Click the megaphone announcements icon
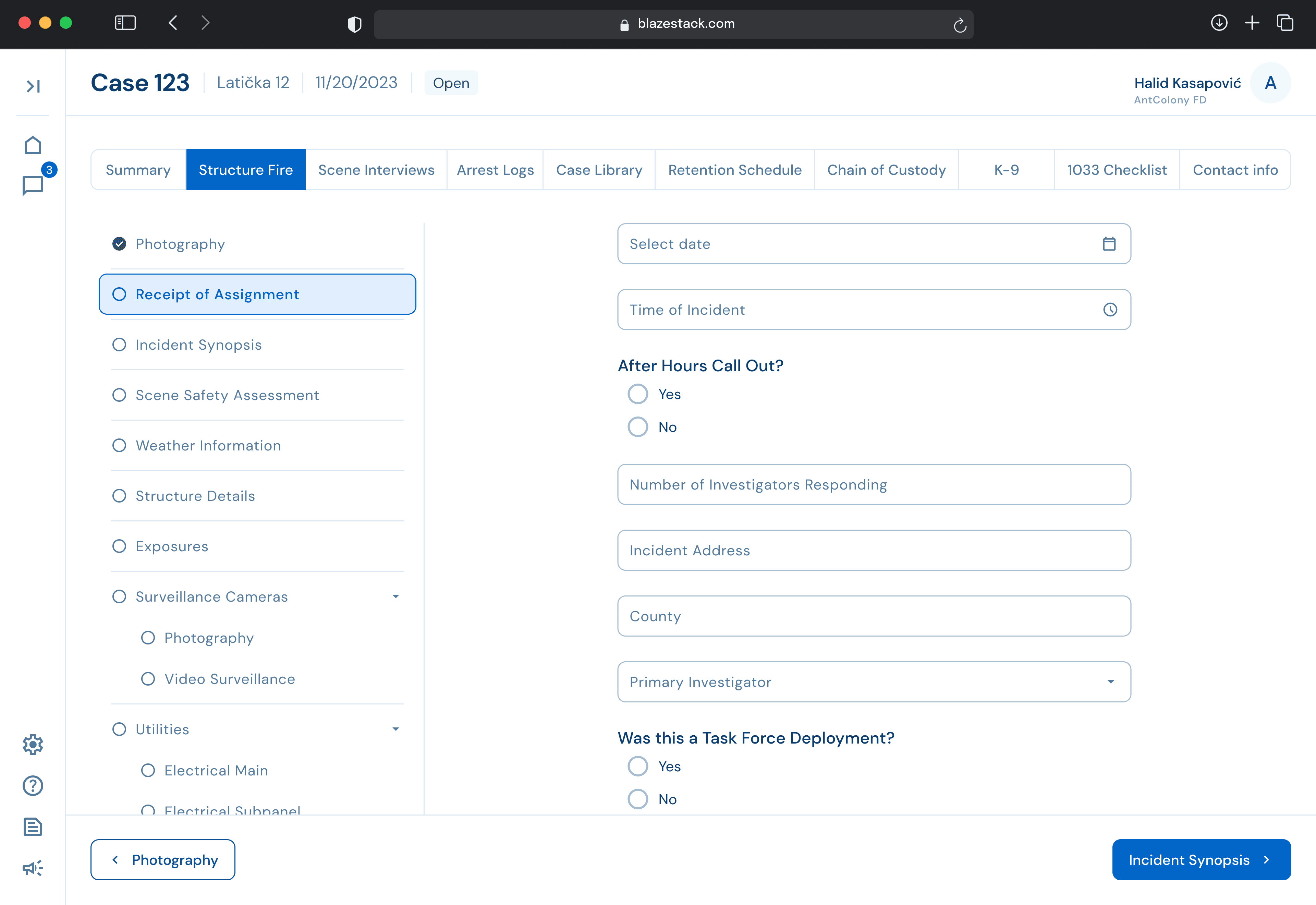1316x905 pixels. [33, 868]
